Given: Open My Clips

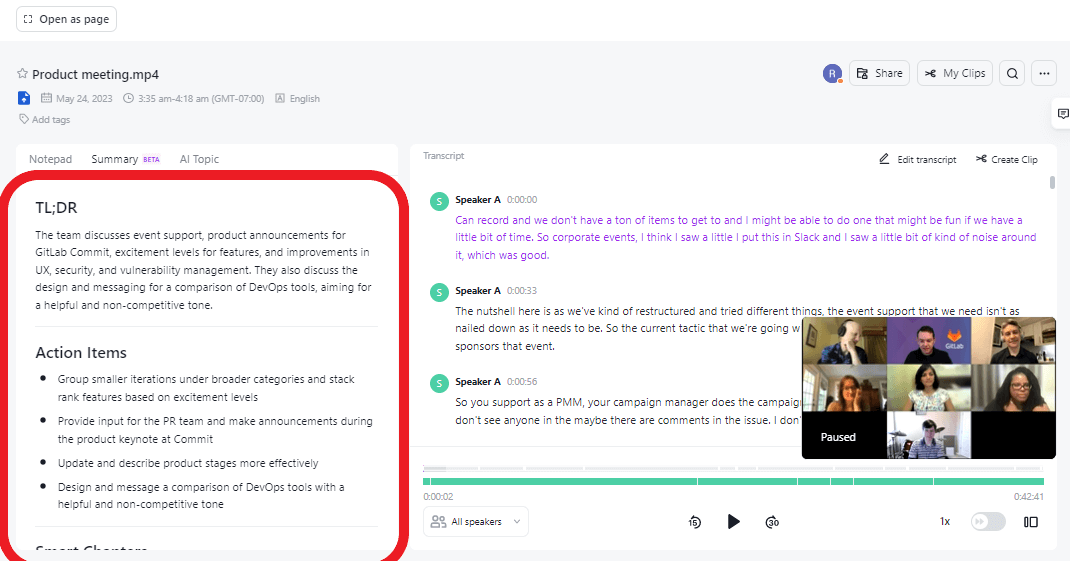Looking at the screenshot, I should (x=955, y=73).
